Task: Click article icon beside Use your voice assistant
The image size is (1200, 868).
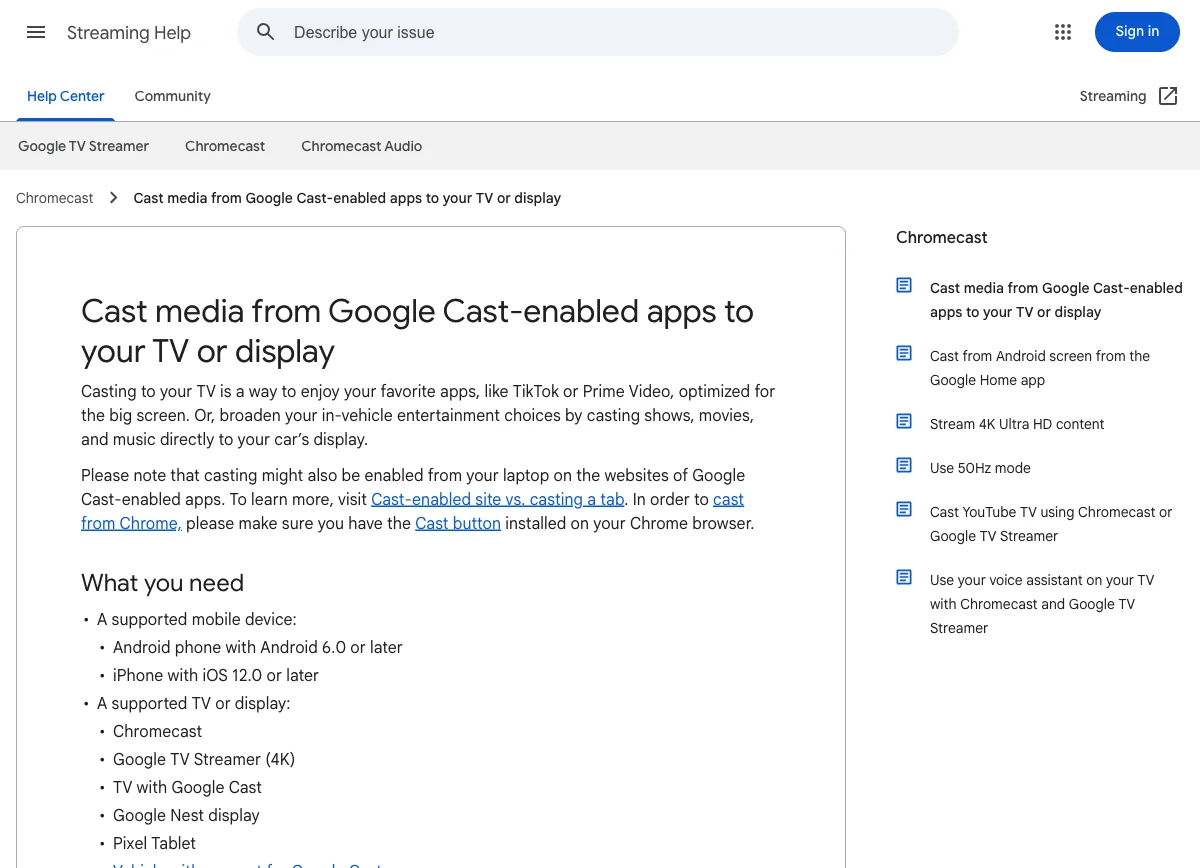Action: click(x=904, y=577)
